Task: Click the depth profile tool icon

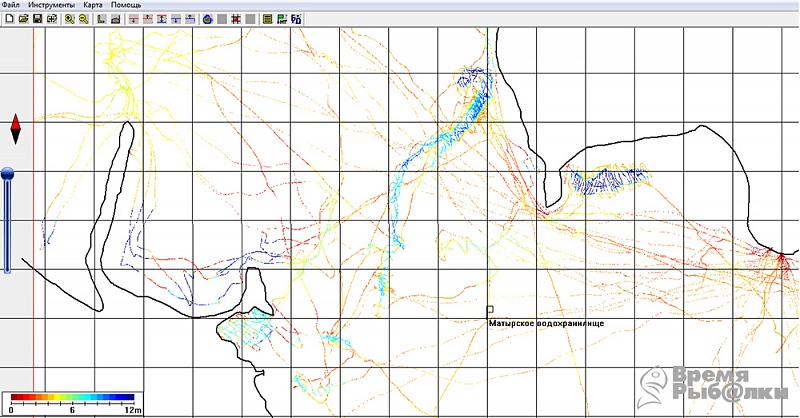Action: 116,19
